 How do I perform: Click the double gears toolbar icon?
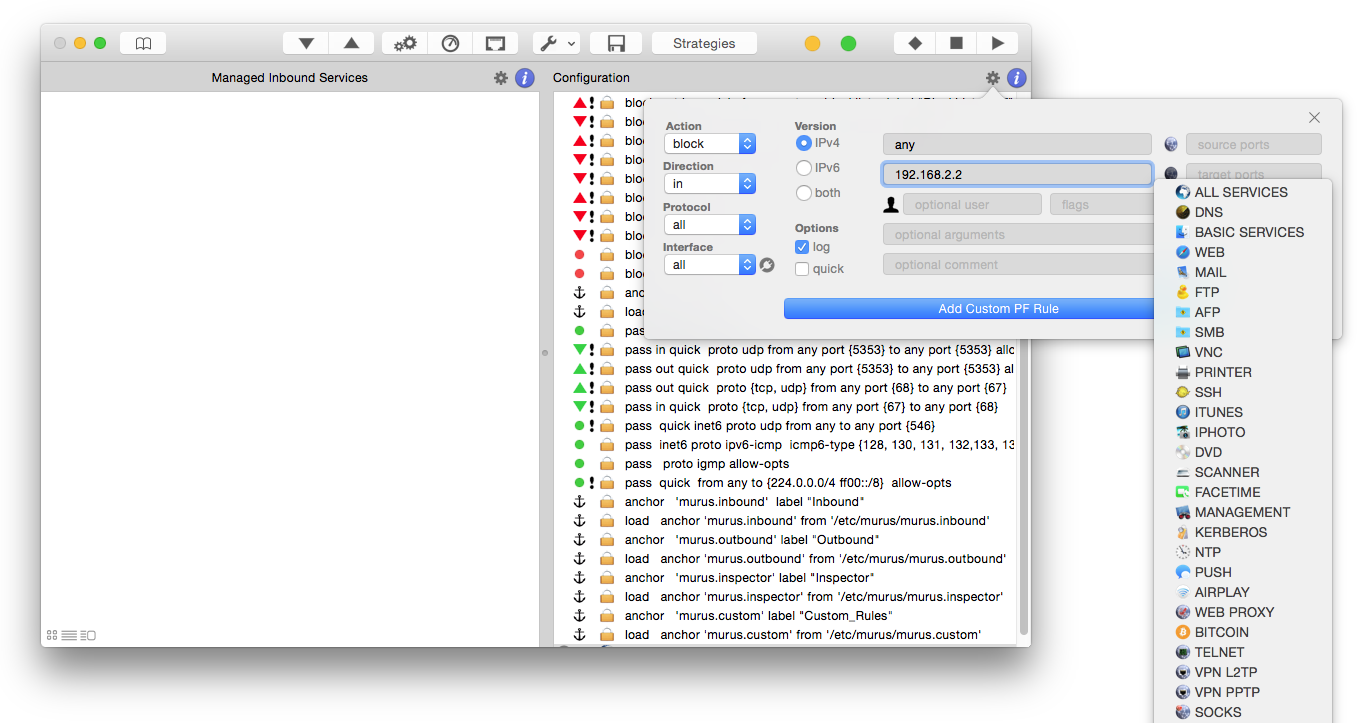404,43
